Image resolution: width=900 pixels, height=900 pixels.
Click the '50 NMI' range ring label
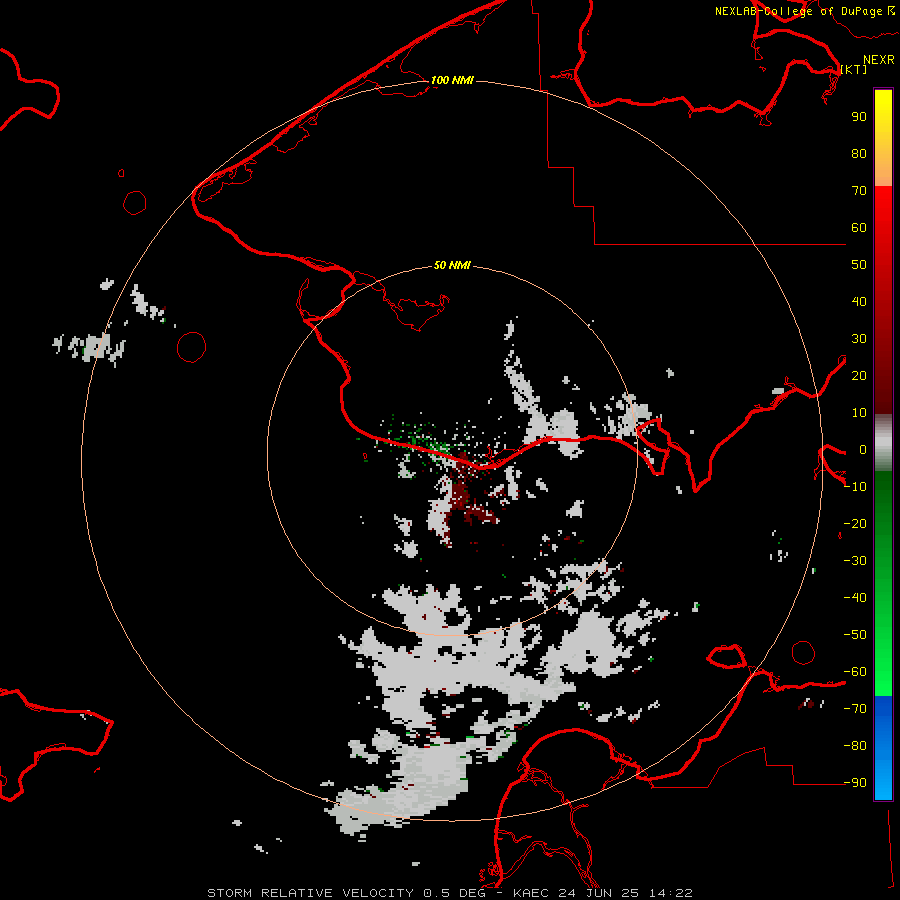click(x=452, y=265)
